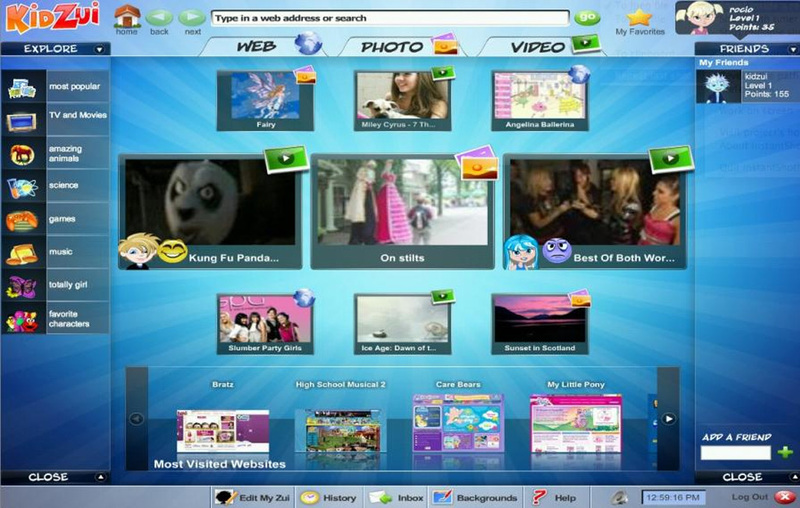This screenshot has width=800, height=508.
Task: Click the Add a Friend name field
Action: pyautogui.click(x=735, y=452)
